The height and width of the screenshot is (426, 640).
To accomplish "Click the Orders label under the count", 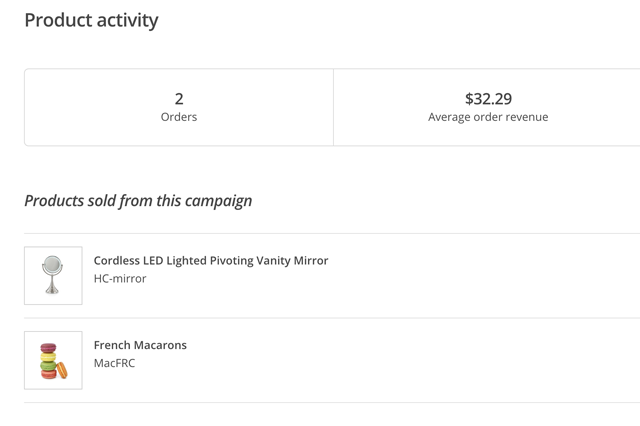I will tap(179, 117).
